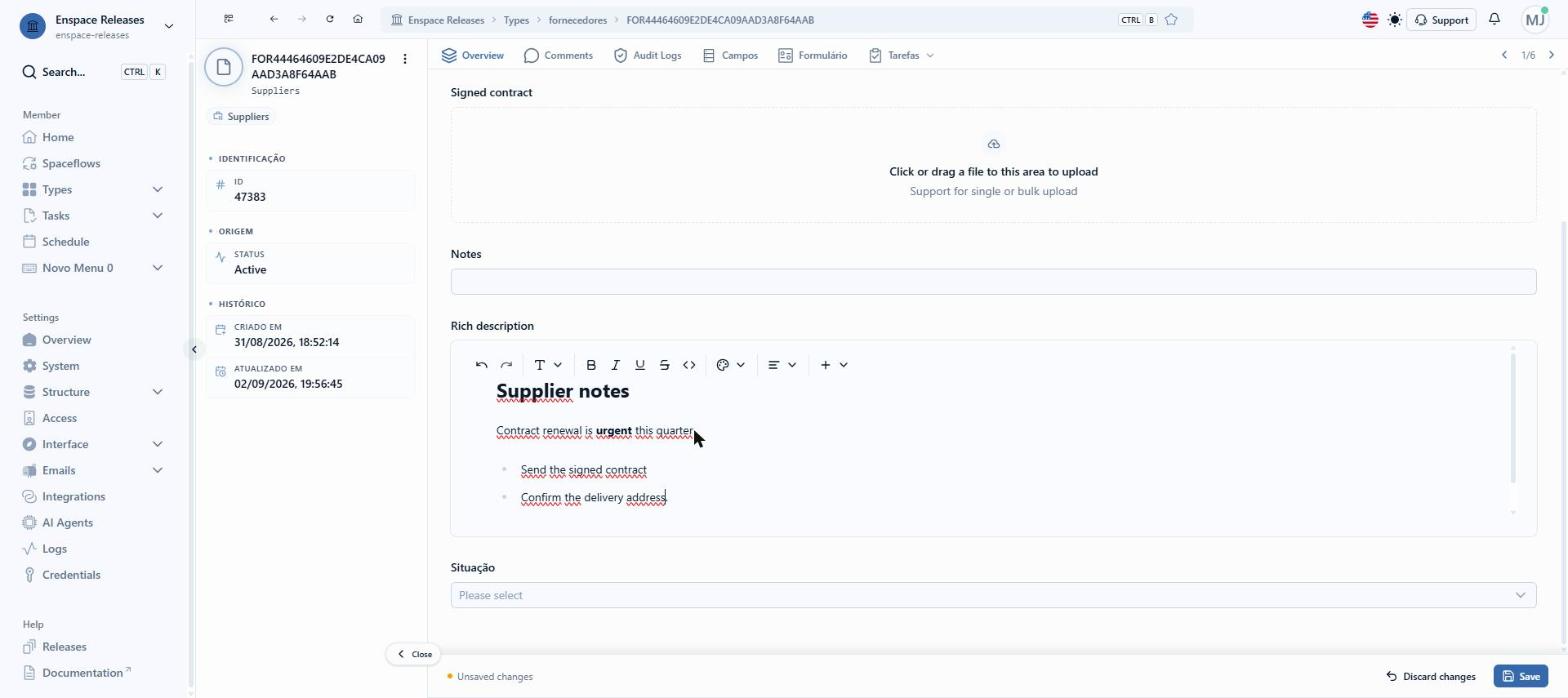Screen dimensions: 1568x698
Task: Toggle strikethrough formatting in rich editor
Action: (665, 365)
